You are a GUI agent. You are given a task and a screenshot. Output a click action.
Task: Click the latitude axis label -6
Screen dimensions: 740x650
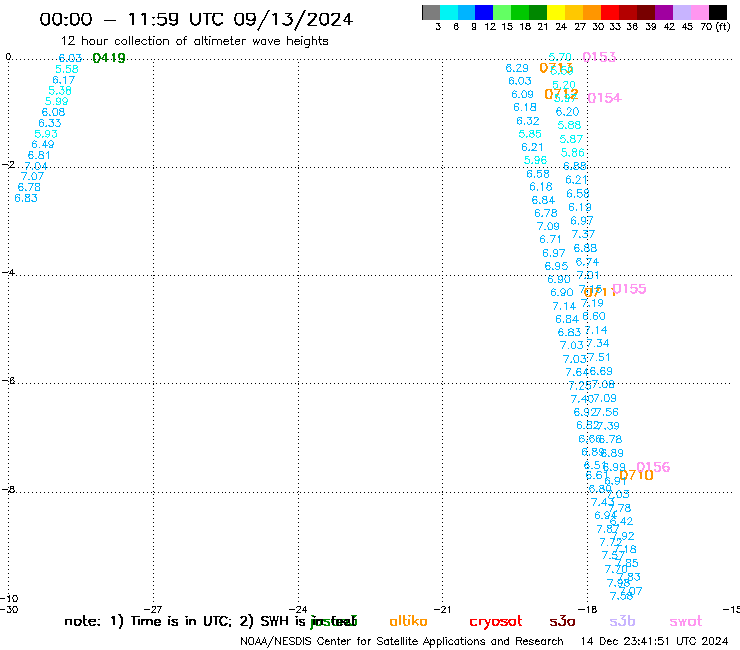click(8, 380)
